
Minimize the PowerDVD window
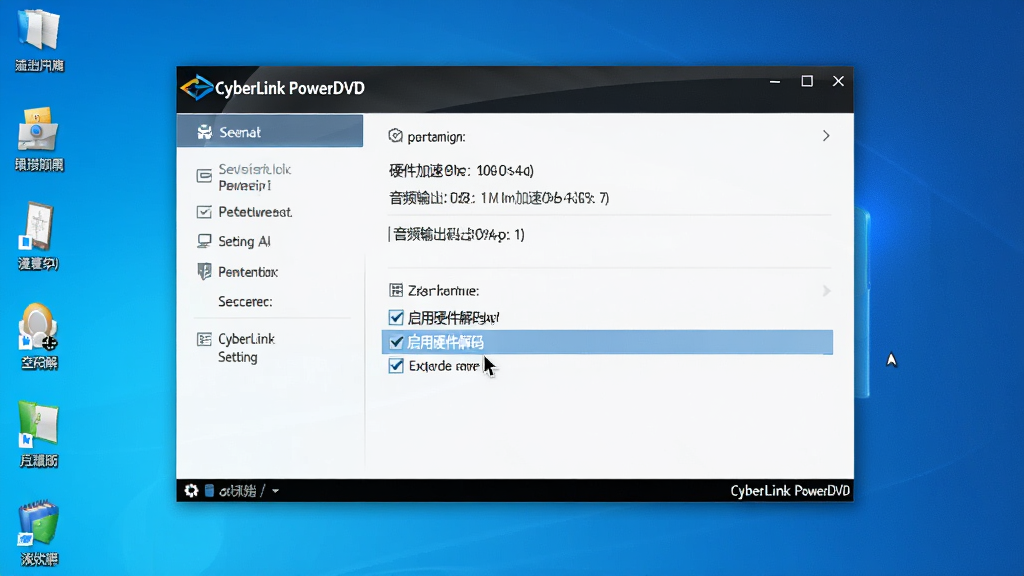775,82
